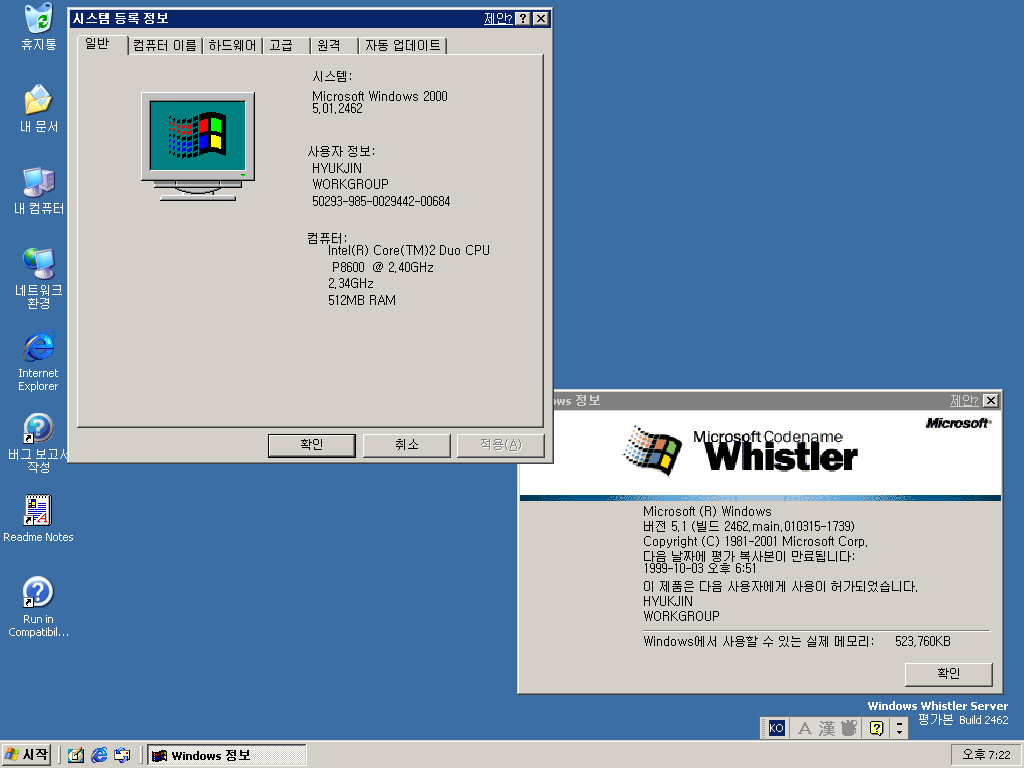Viewport: 1024px width, 768px height.
Task: Click 확인 in the Windows 정보 dialog
Action: pos(948,674)
